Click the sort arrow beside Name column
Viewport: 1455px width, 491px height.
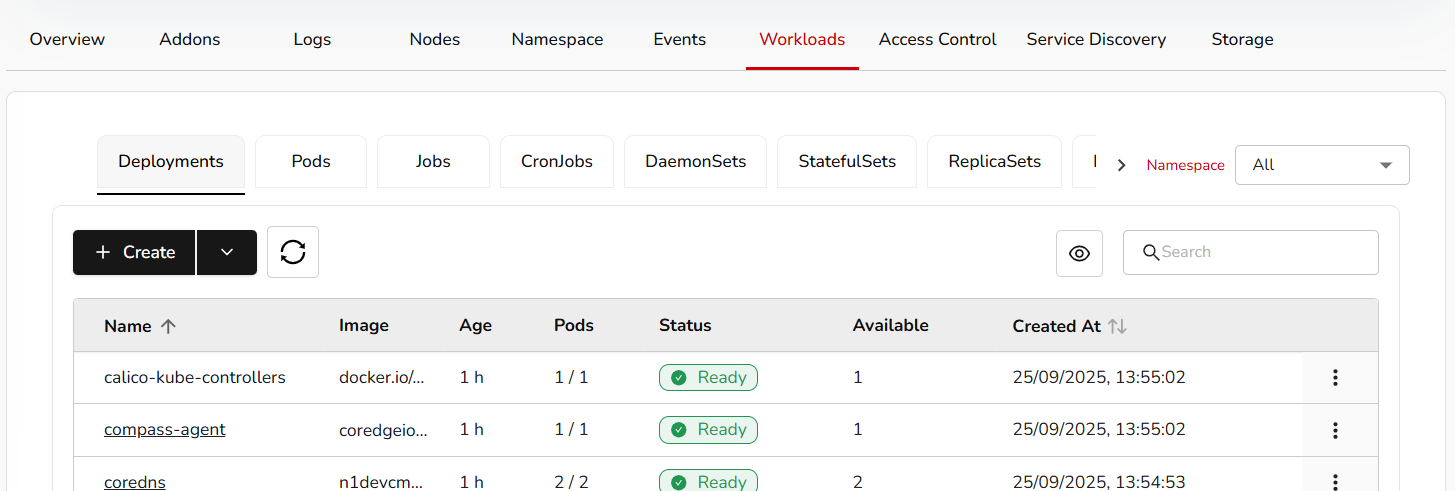168,326
